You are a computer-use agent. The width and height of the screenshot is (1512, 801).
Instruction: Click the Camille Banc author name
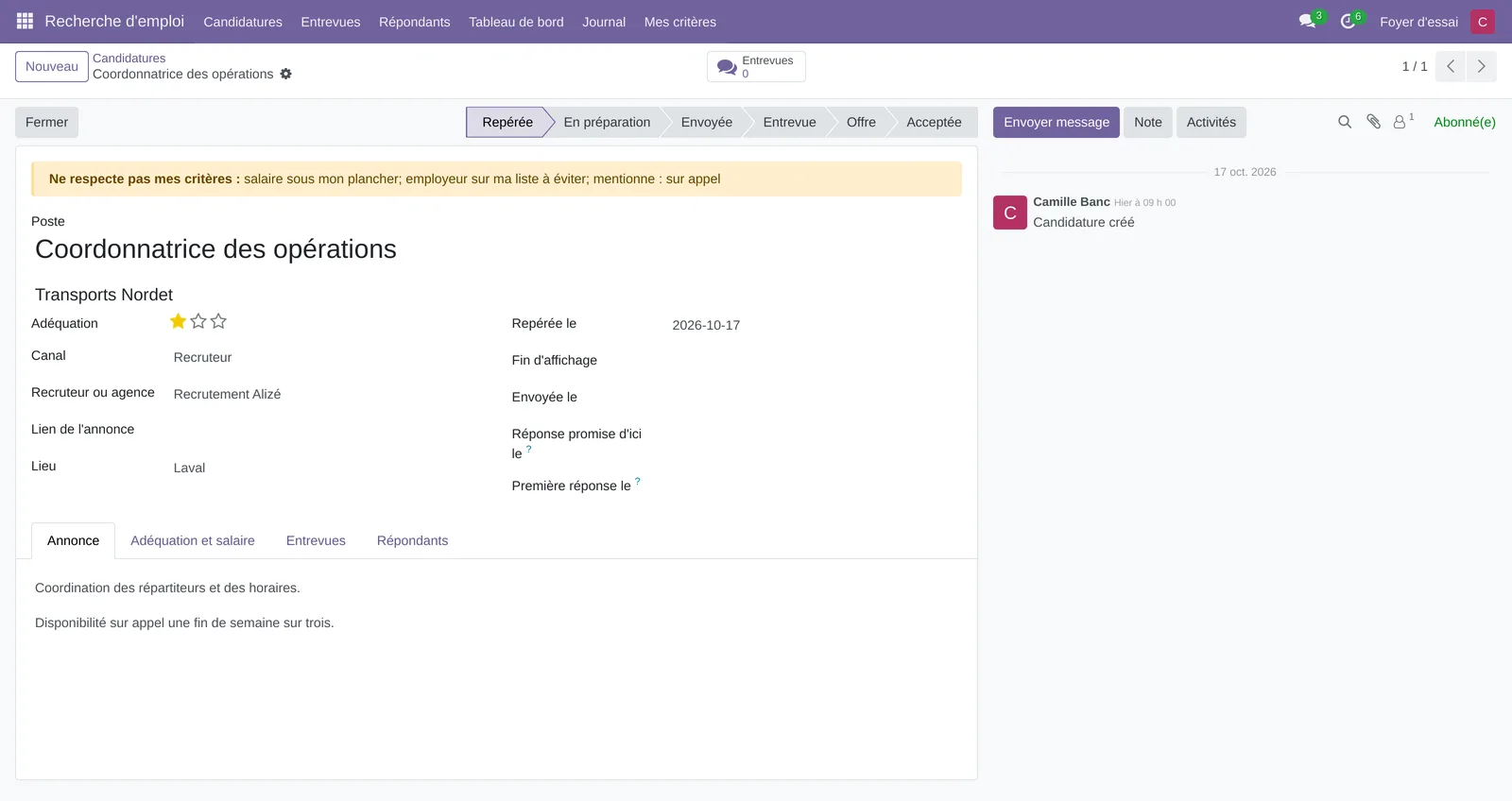(1072, 202)
